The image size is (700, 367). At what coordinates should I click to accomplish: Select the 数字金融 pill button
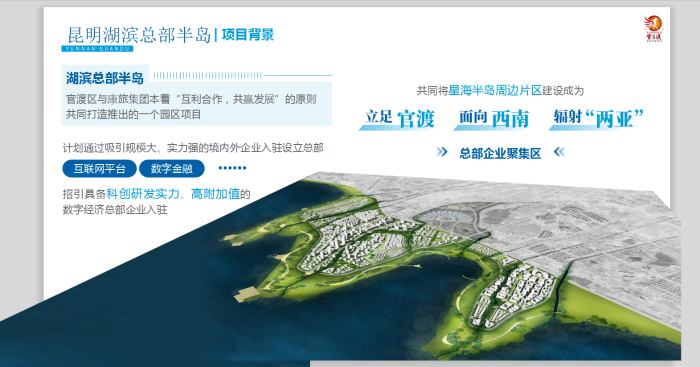171,168
